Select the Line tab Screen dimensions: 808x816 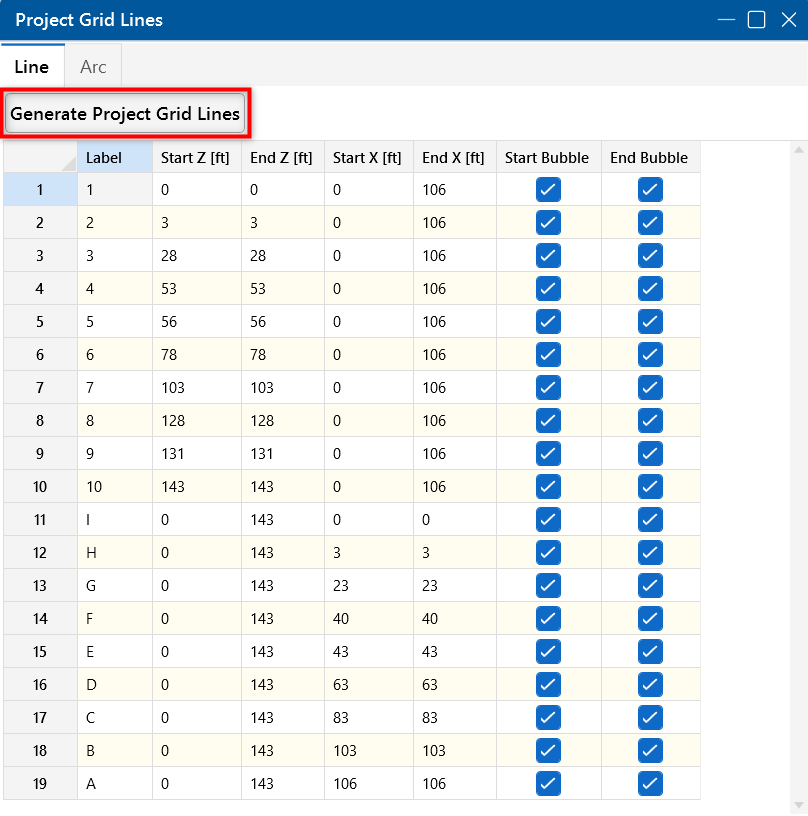(32, 67)
